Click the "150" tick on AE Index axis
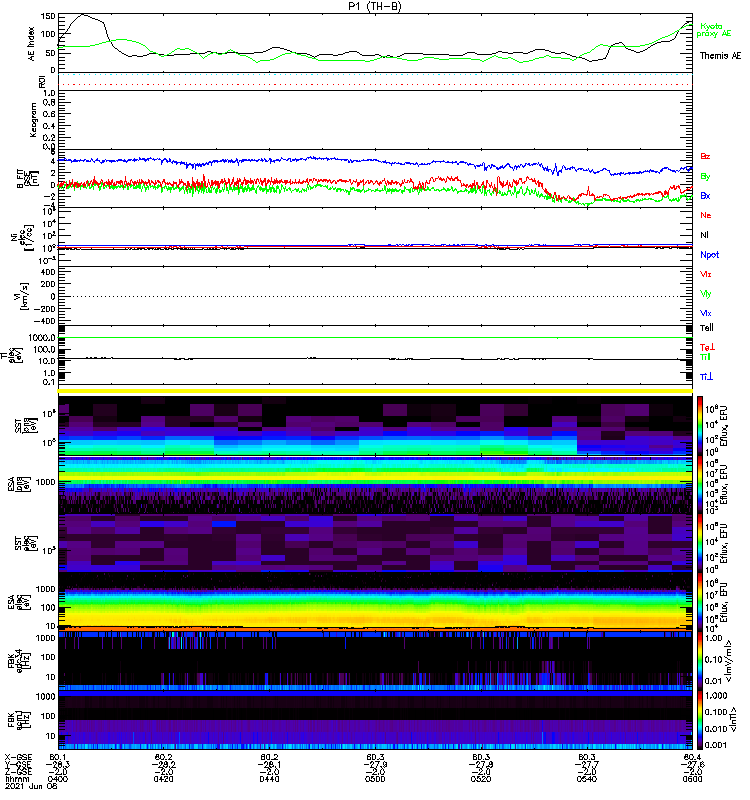Viewport: 750px width, 800px height. tap(48, 16)
